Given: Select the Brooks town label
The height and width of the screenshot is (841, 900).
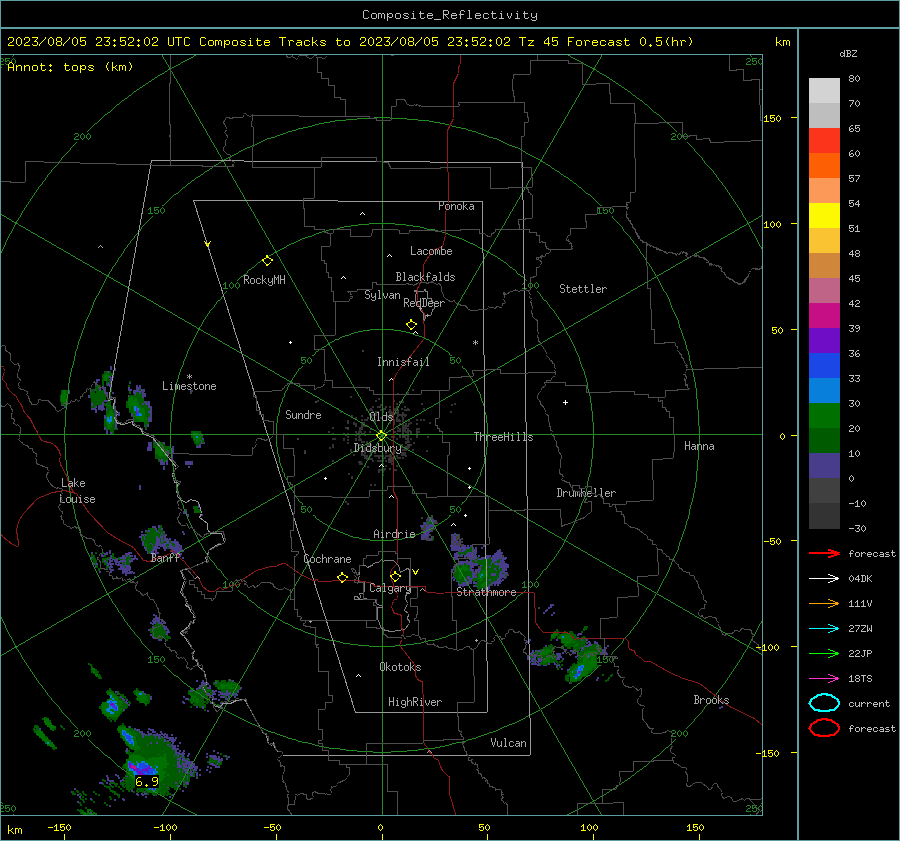Looking at the screenshot, I should coord(711,700).
